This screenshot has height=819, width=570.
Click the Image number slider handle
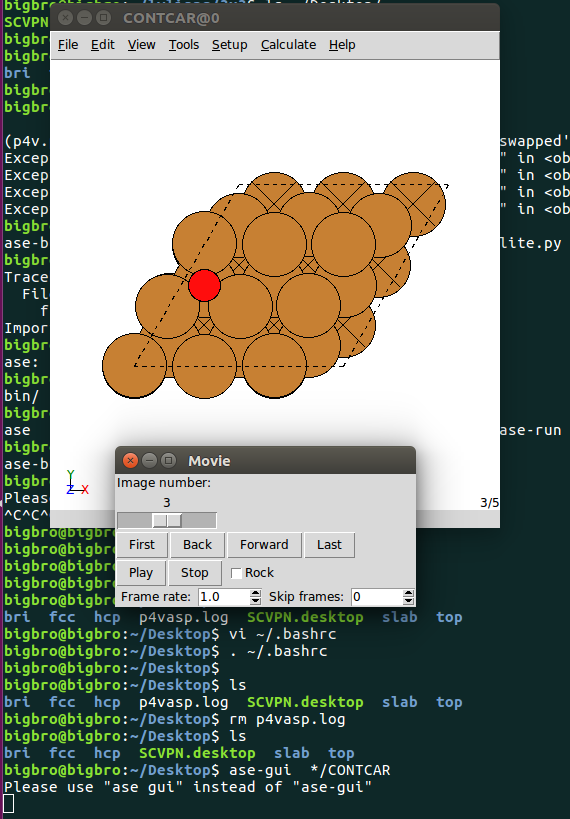click(167, 520)
